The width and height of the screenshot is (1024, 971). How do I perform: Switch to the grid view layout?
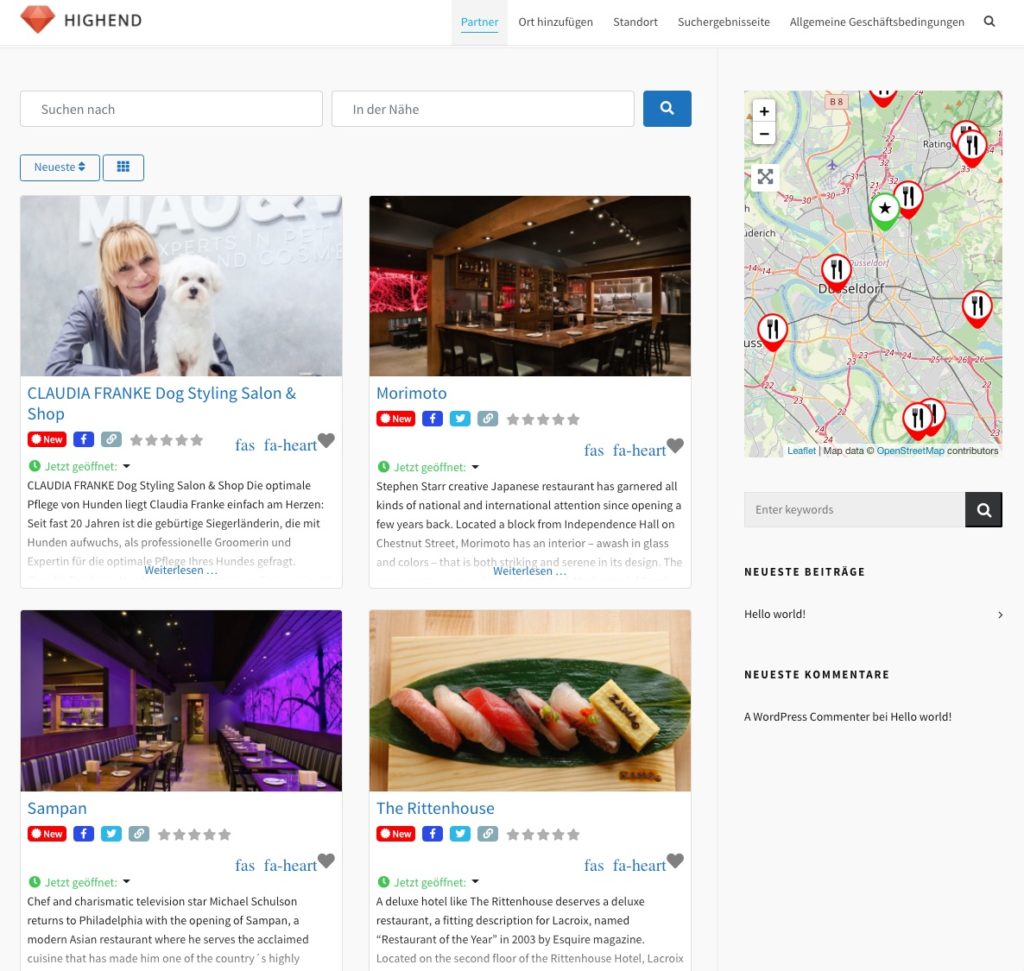coord(123,167)
